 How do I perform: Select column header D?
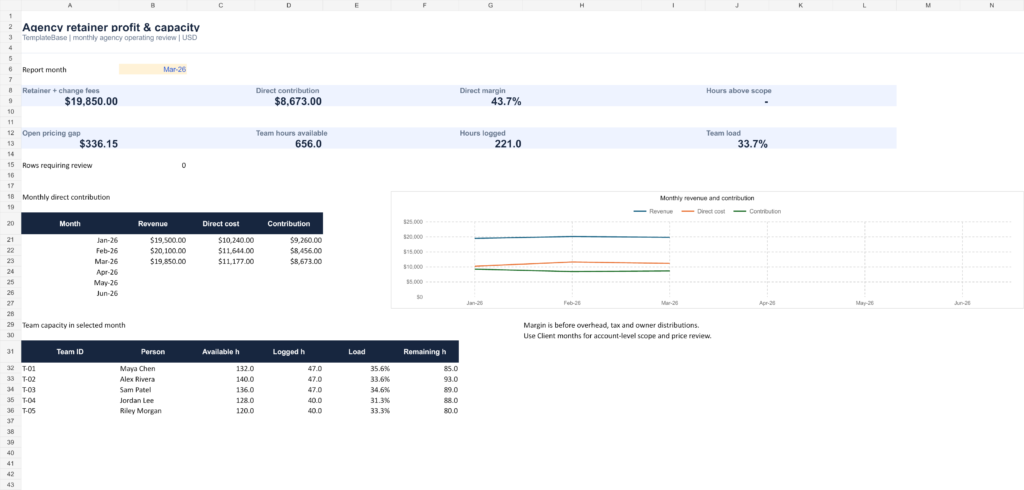pos(289,5)
